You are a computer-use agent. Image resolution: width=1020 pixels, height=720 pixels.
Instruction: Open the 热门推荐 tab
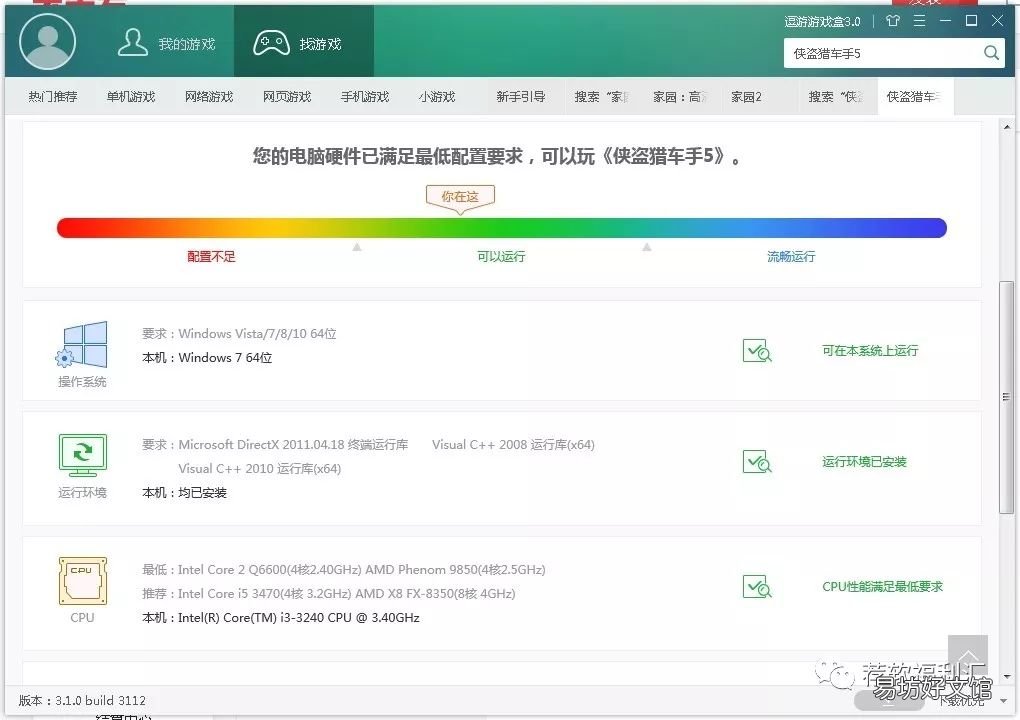coord(53,97)
